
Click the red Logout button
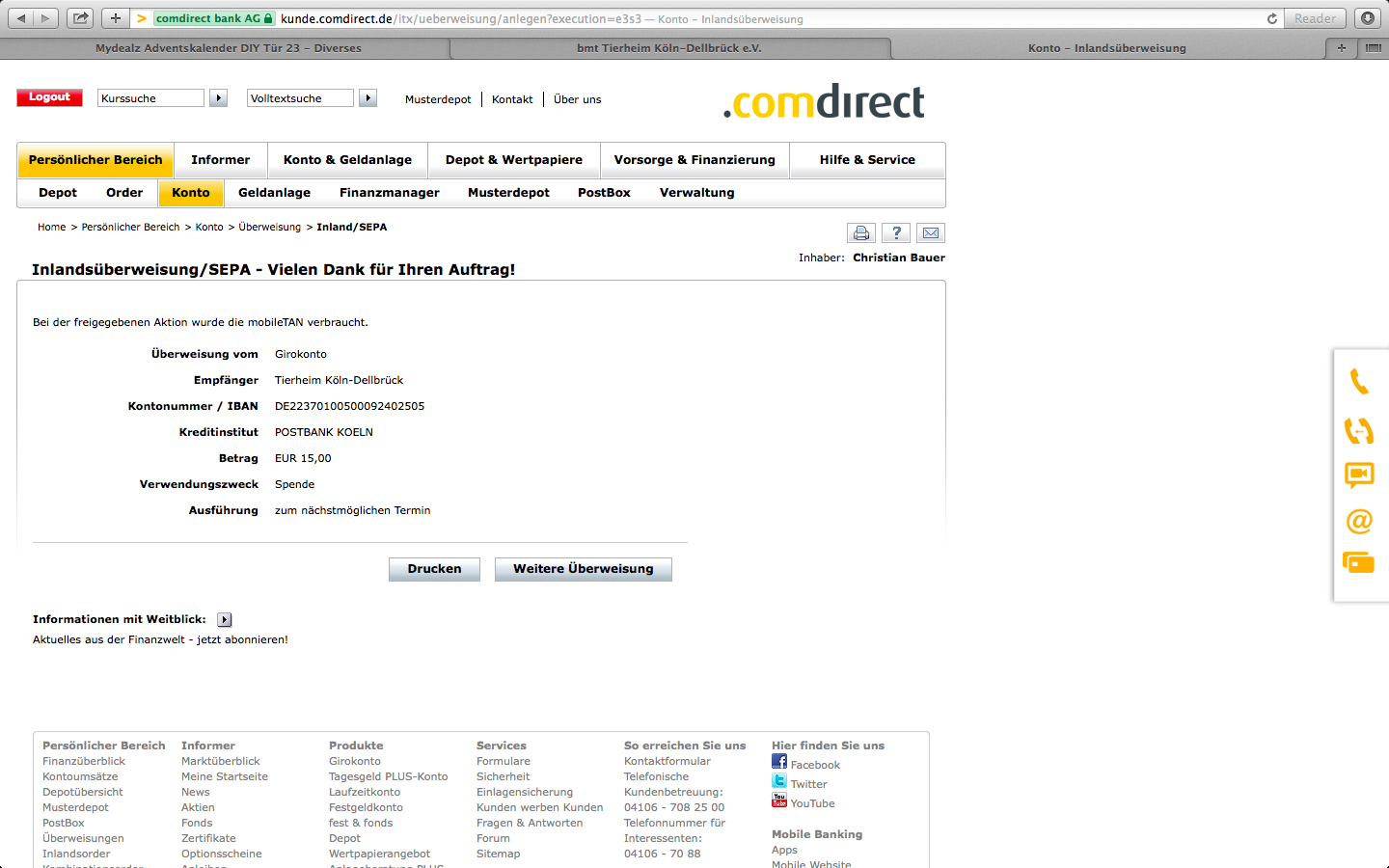pos(49,97)
